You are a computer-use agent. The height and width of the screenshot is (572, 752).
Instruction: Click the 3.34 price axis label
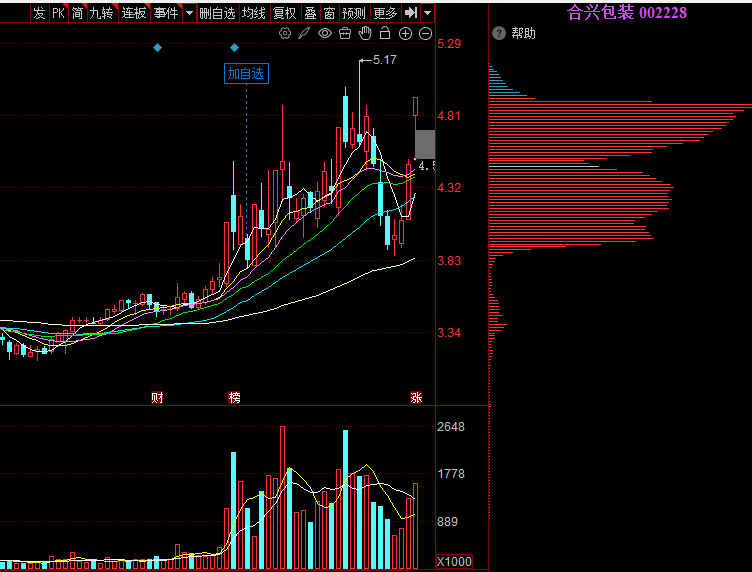449,333
